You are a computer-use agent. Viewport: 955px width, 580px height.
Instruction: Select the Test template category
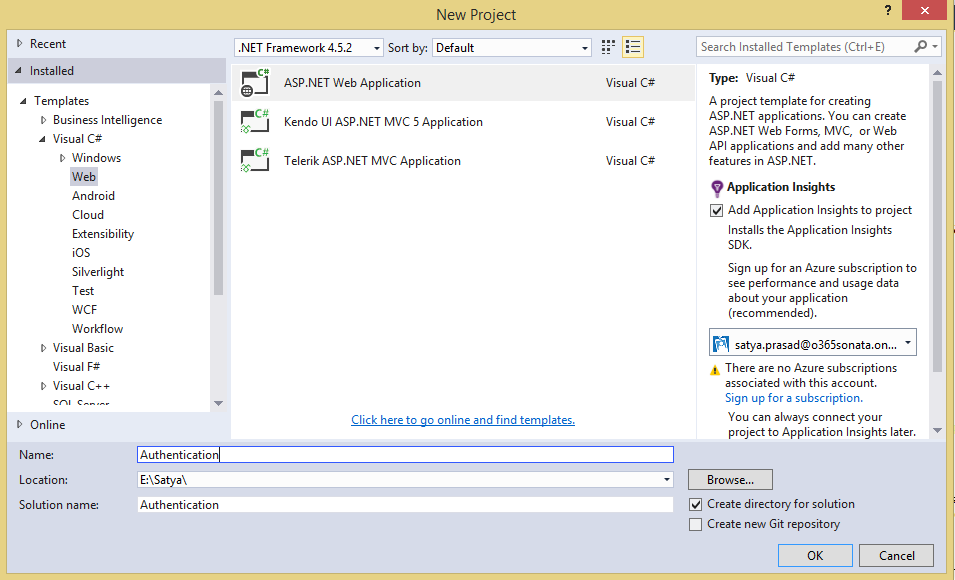pyautogui.click(x=83, y=291)
